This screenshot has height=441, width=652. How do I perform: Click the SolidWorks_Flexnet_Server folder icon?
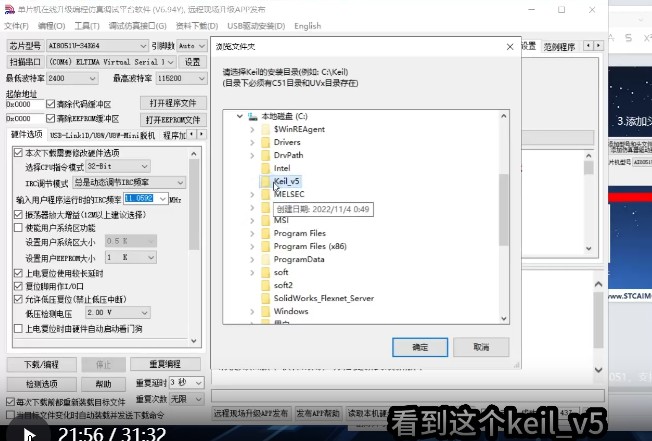point(265,298)
